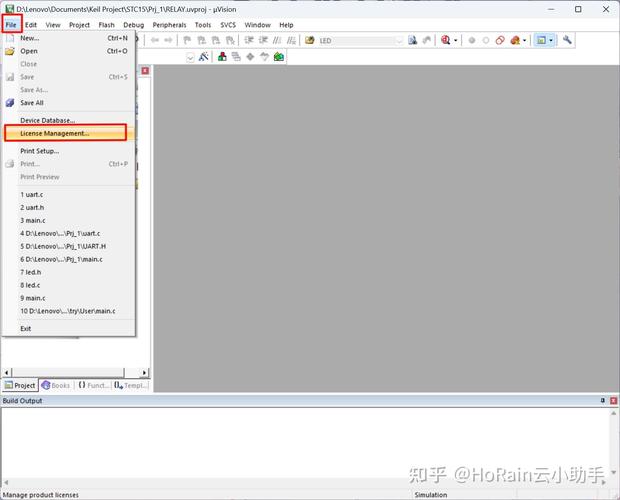Click the Manage Run-Time Environment icon
The height and width of the screenshot is (500, 620).
click(x=265, y=57)
